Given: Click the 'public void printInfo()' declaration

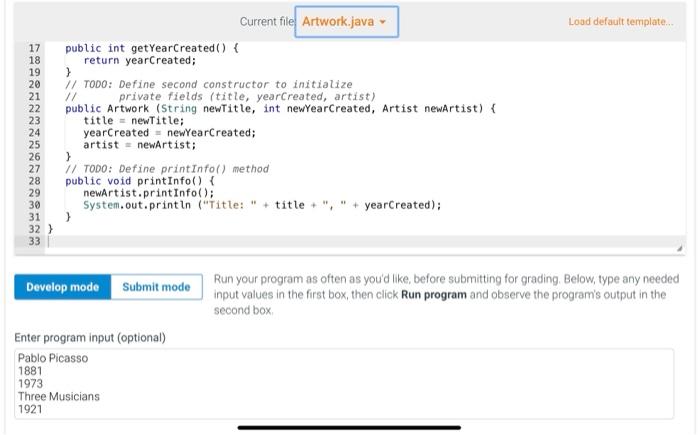Looking at the screenshot, I should (x=140, y=181).
